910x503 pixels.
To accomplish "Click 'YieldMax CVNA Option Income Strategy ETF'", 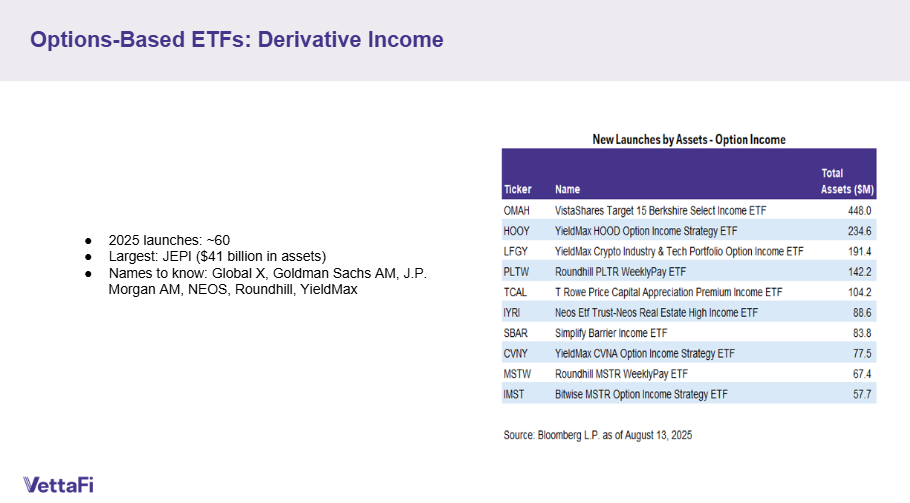I will (x=645, y=353).
